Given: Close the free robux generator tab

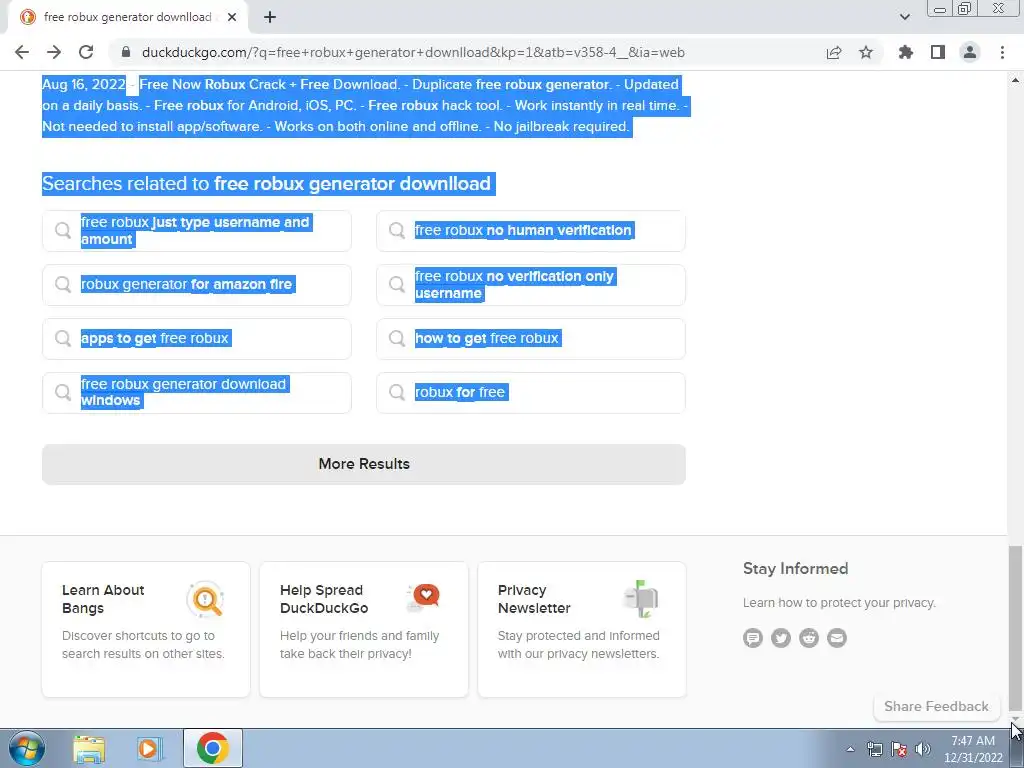Looking at the screenshot, I should [232, 17].
